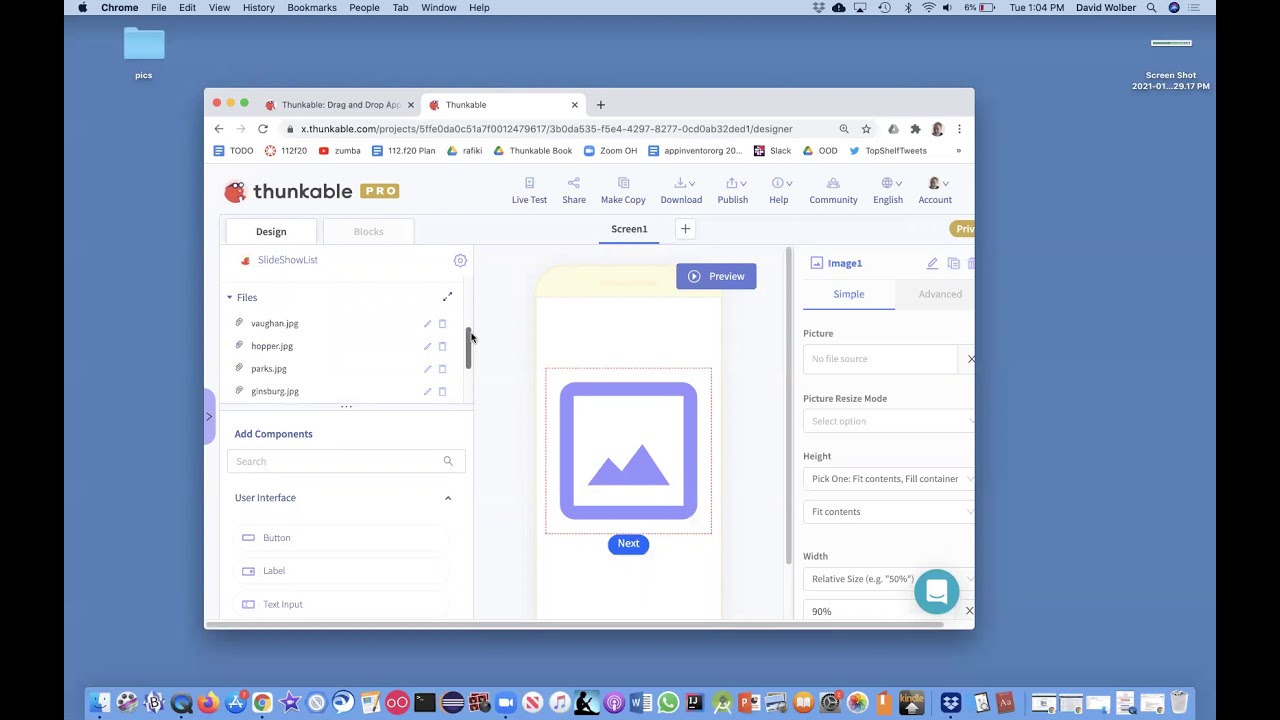
Task: Rename the Image1 component with the pencil icon
Action: pos(932,263)
